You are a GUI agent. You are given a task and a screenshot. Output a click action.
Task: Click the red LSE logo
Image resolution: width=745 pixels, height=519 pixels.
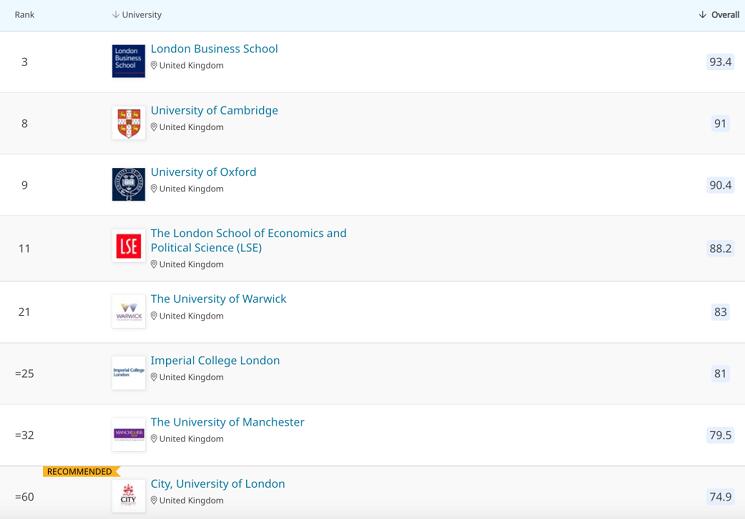click(128, 246)
